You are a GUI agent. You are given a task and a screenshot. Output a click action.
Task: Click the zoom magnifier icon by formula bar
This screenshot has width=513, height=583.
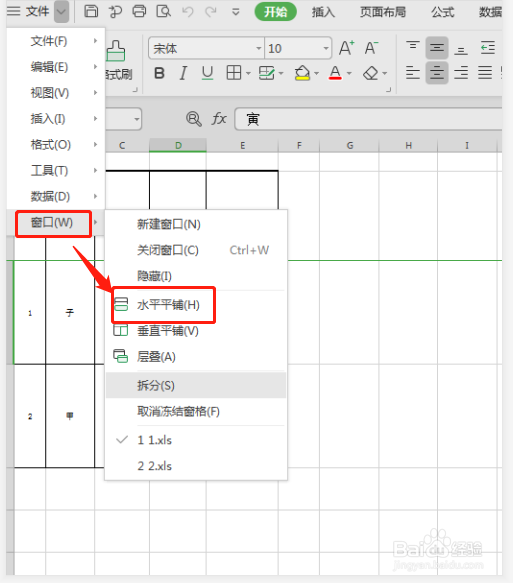point(194,119)
